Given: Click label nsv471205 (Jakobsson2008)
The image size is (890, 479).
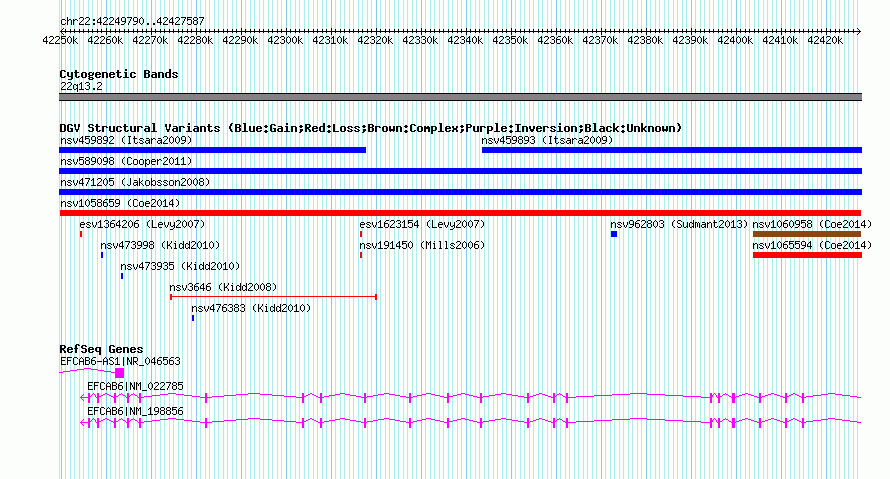Looking at the screenshot, I should 135,182.
